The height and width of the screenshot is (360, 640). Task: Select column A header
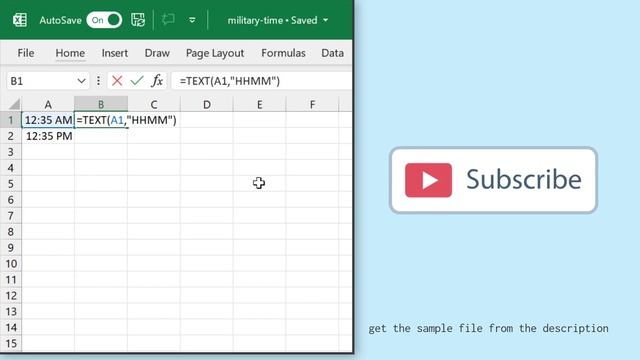48,104
